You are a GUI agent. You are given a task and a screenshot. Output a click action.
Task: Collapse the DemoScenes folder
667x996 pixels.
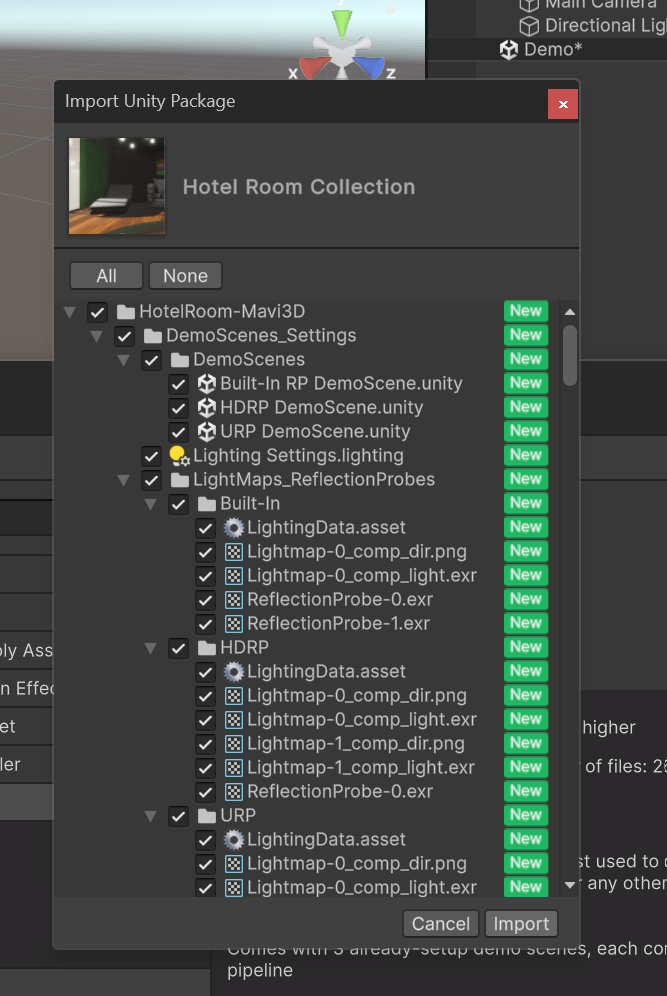(124, 360)
